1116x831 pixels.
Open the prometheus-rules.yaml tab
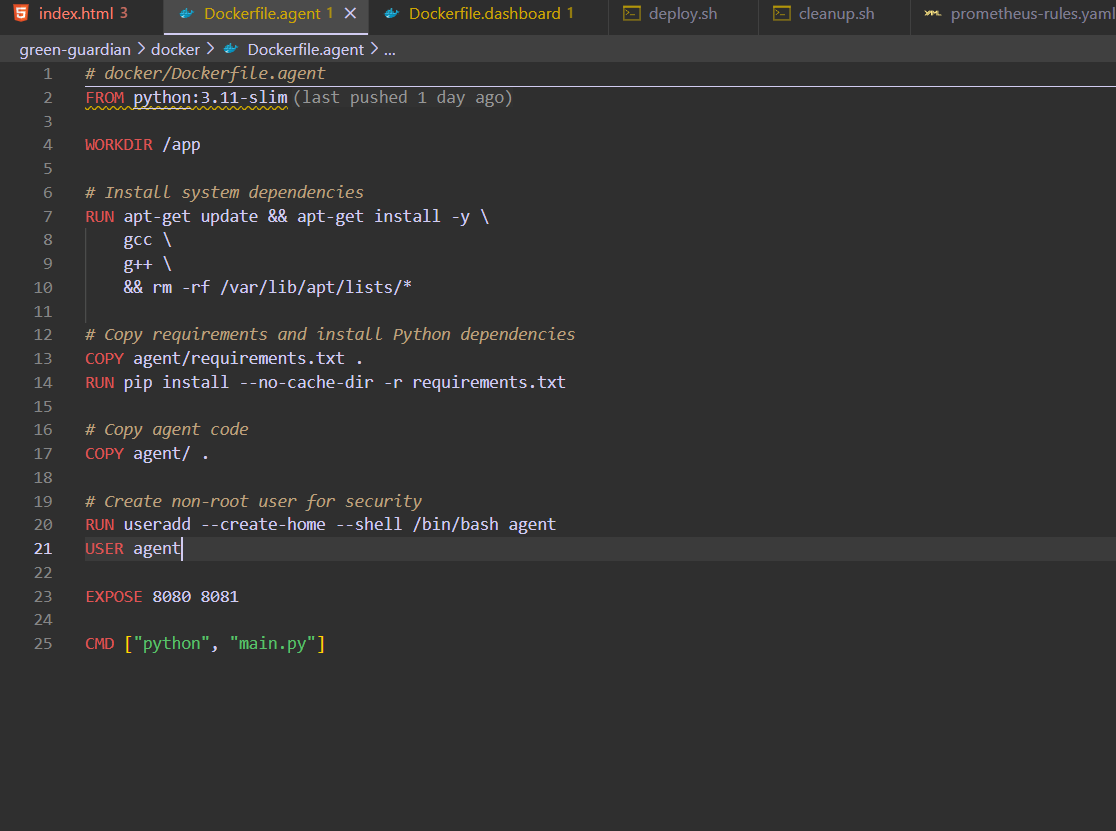tap(1013, 14)
